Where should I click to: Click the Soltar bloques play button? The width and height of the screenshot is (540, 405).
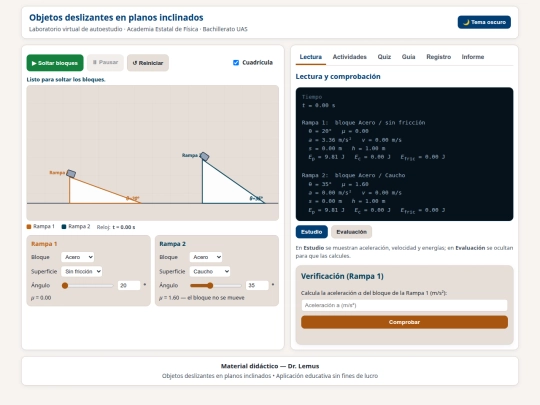tap(55, 63)
